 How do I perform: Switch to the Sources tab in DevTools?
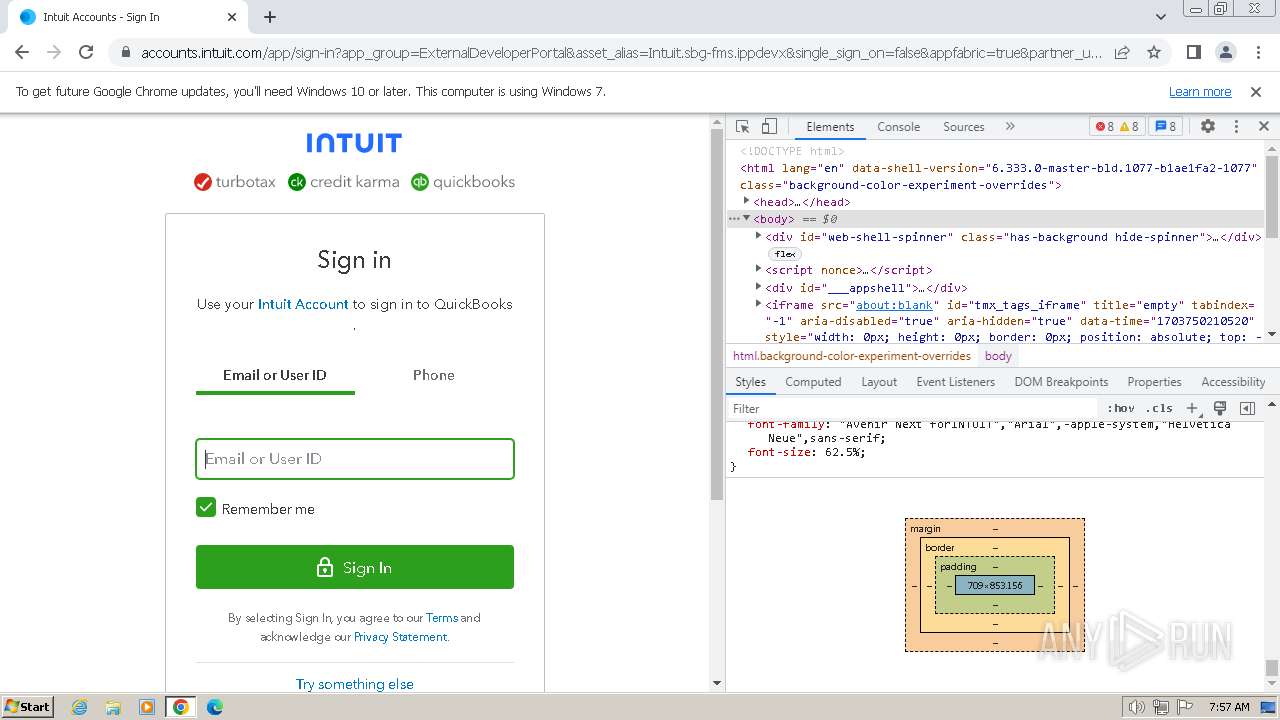tap(964, 127)
